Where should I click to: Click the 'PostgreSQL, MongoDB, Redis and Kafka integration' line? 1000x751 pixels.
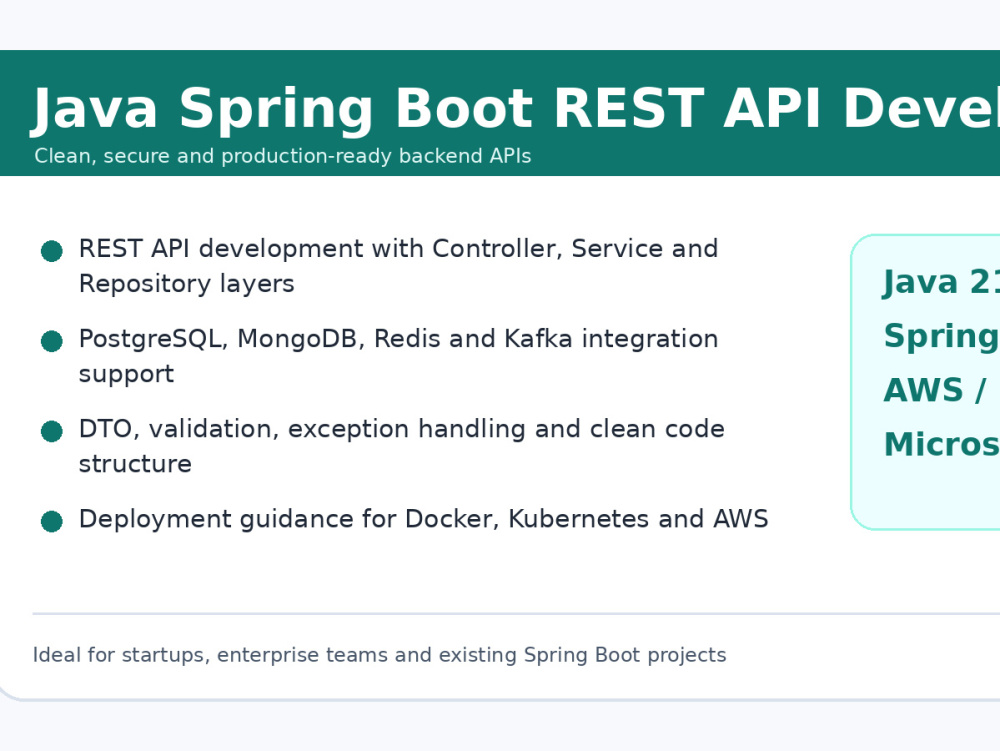pyautogui.click(x=399, y=339)
